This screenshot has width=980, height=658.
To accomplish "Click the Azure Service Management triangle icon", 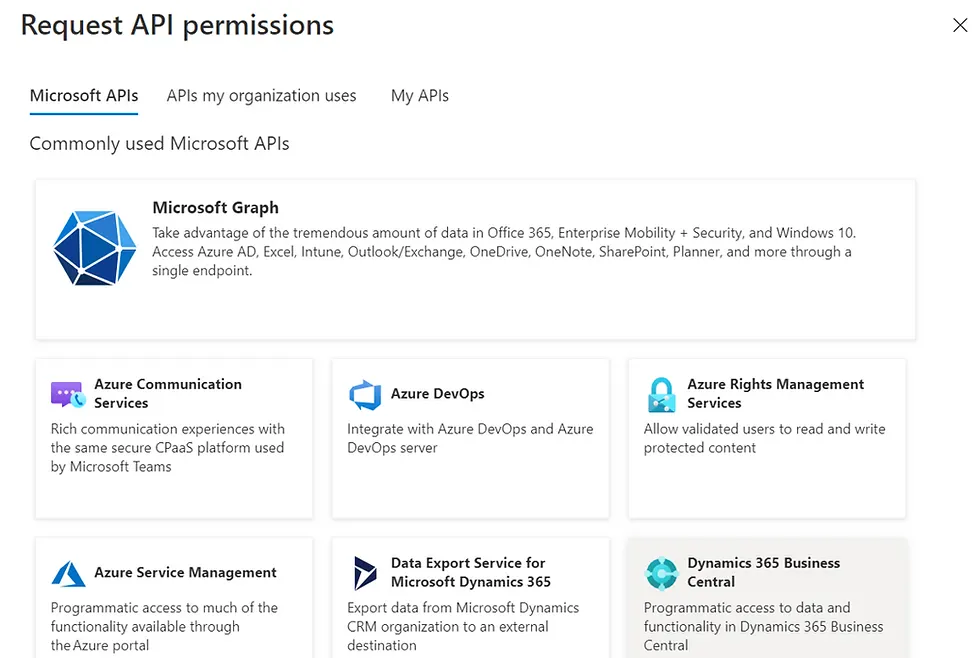I will [68, 573].
